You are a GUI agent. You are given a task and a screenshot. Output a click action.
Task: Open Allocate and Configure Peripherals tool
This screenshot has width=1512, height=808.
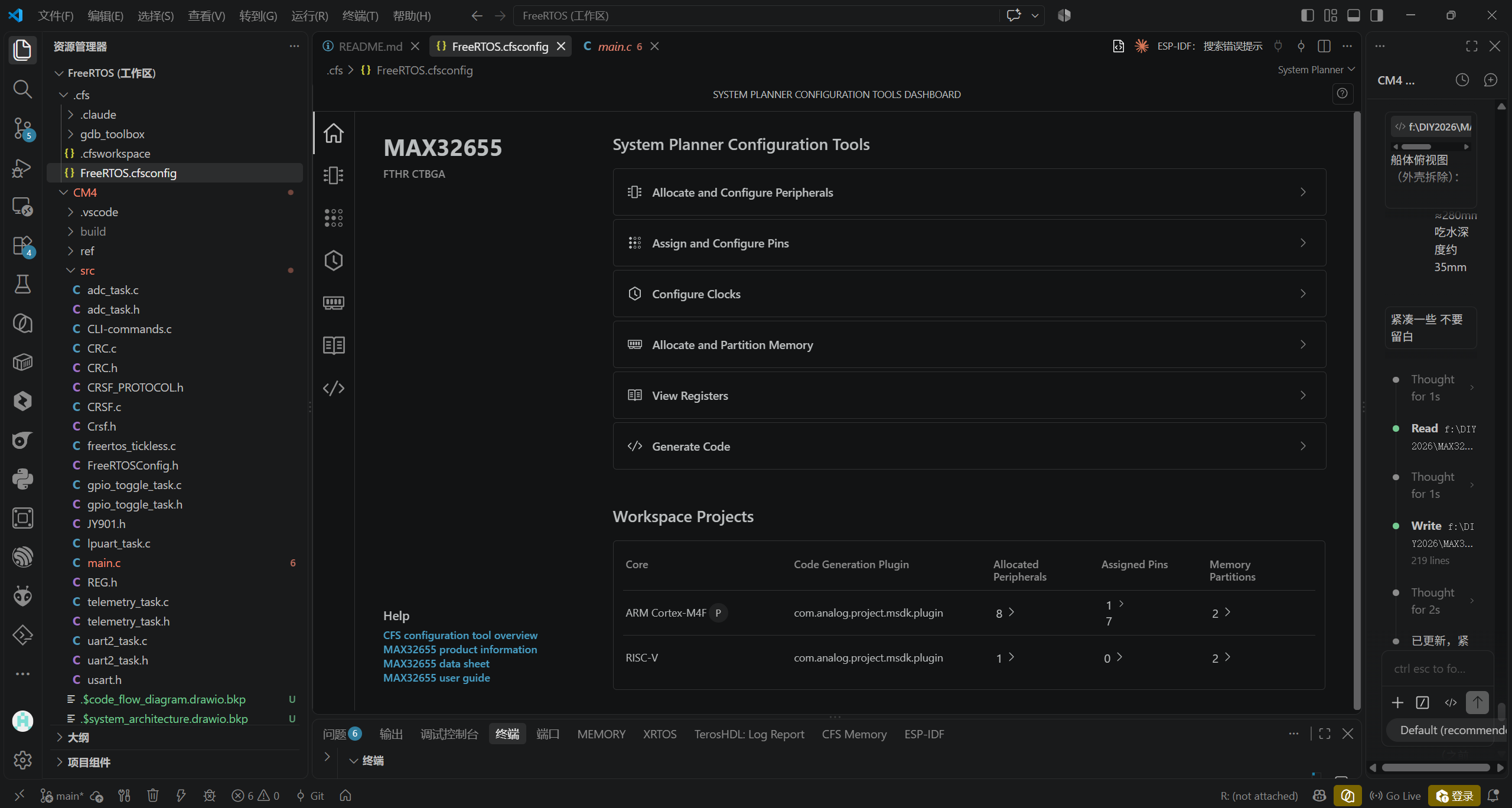click(969, 192)
